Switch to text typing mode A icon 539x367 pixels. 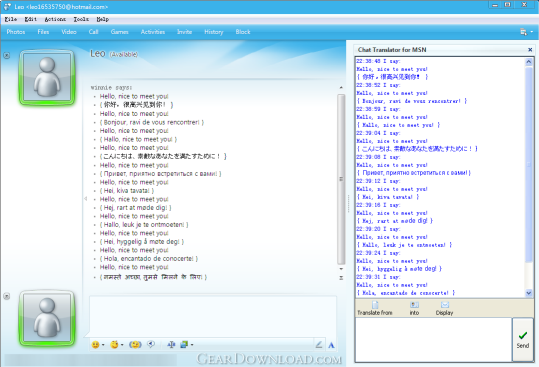[x=331, y=345]
